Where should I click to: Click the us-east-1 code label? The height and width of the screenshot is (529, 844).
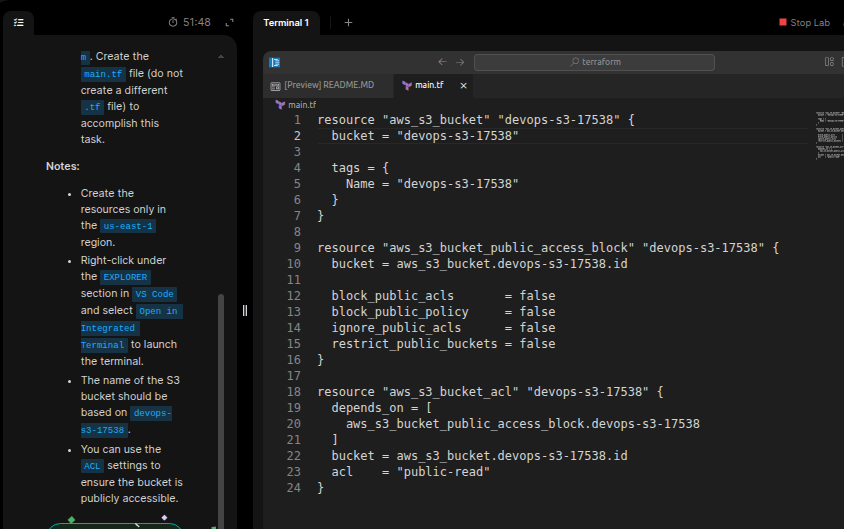128,226
